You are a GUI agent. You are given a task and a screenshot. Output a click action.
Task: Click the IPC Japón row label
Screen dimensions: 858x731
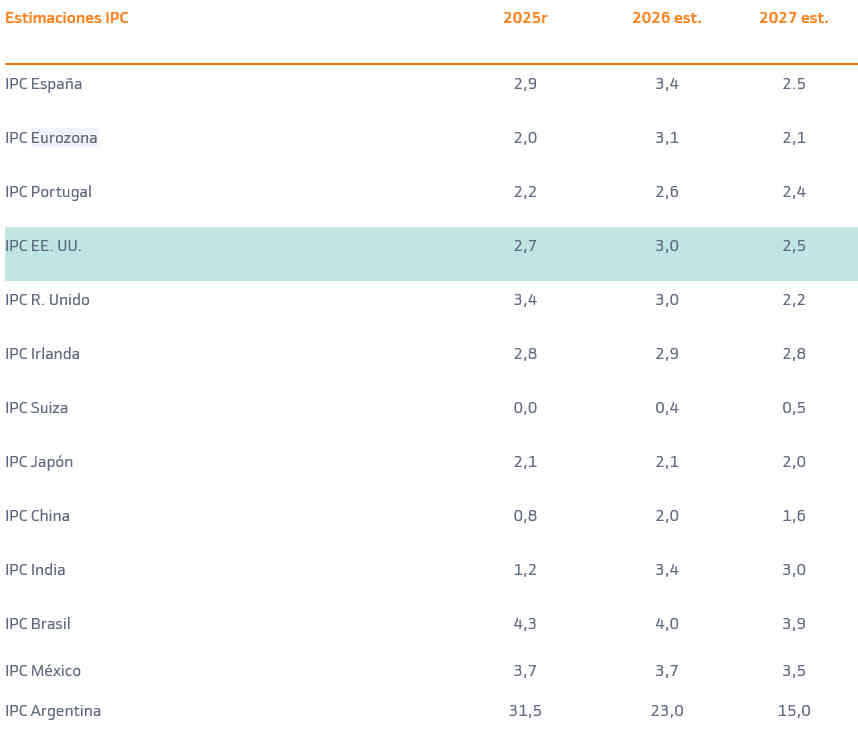(x=39, y=462)
